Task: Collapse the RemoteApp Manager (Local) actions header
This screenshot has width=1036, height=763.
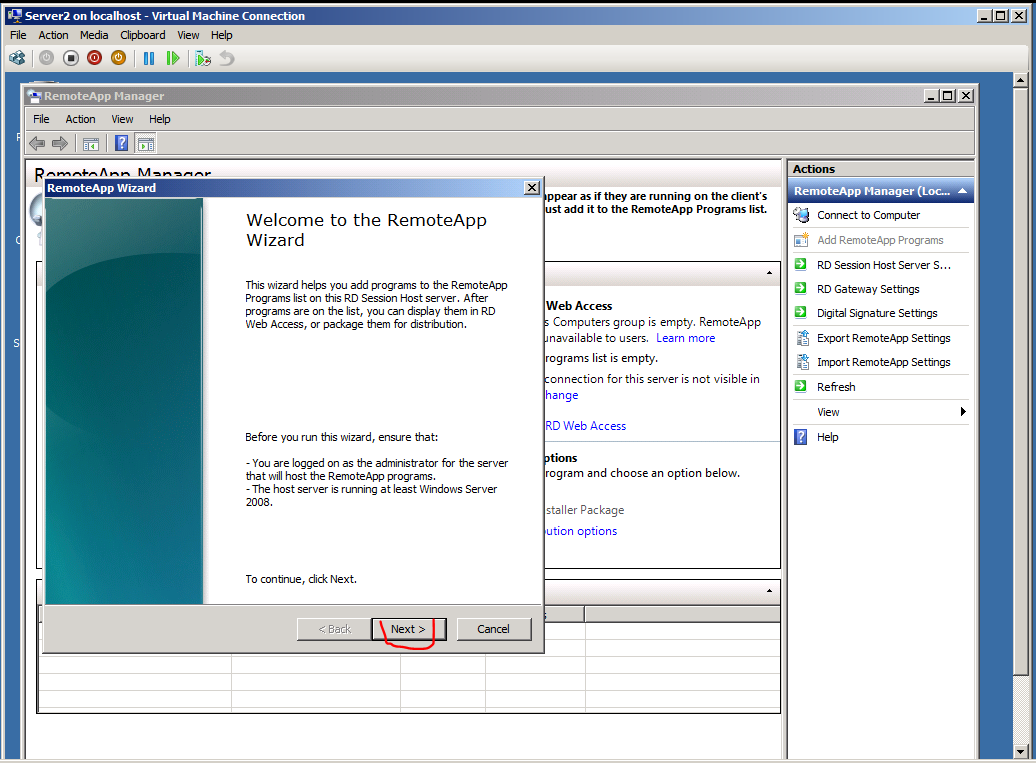Action: (x=962, y=191)
